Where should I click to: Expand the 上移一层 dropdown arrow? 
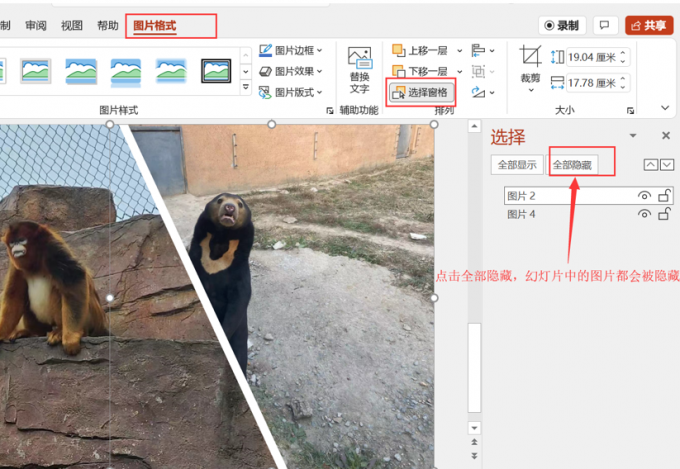(x=459, y=51)
